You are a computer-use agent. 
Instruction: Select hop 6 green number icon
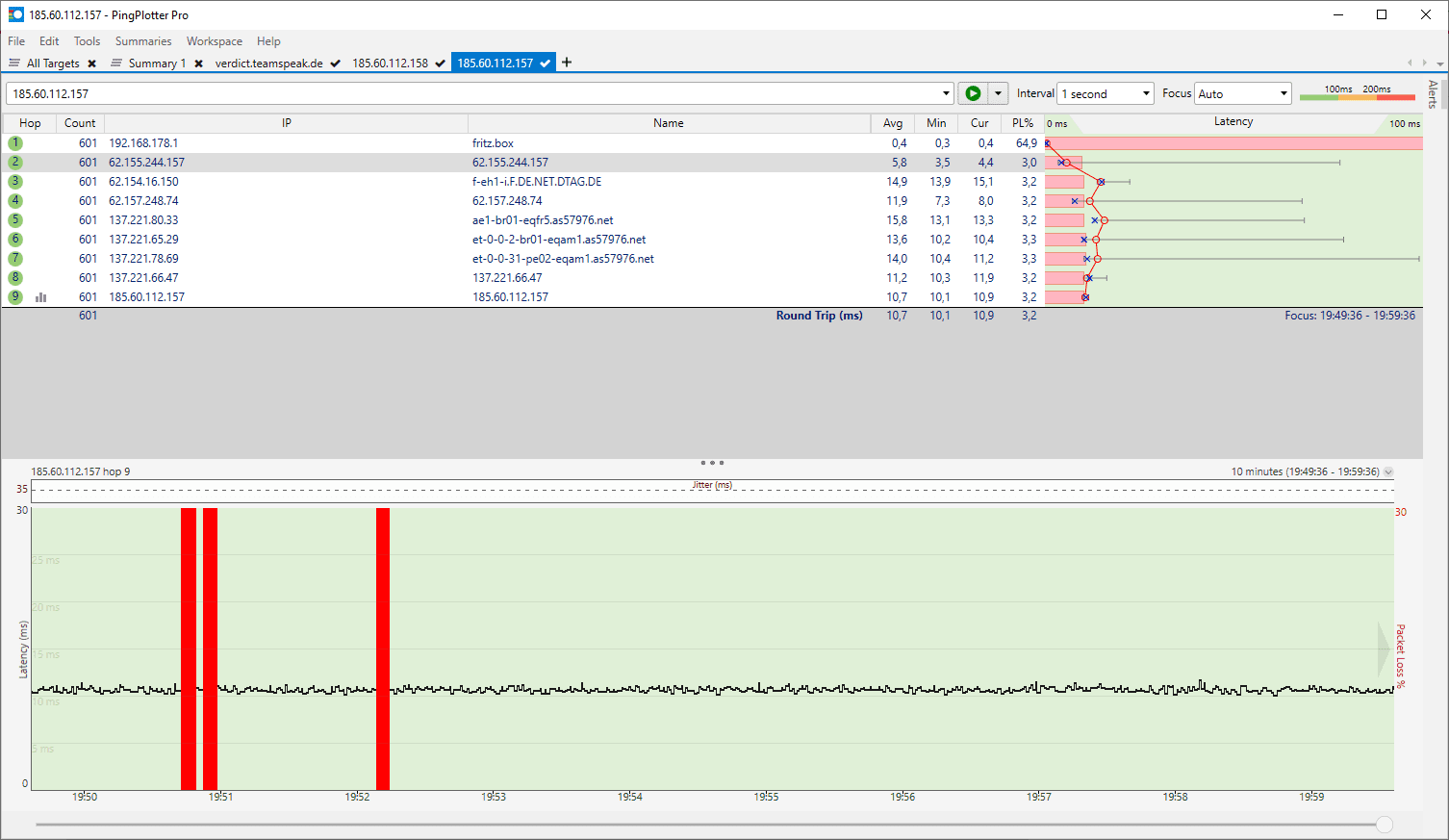pyautogui.click(x=15, y=239)
